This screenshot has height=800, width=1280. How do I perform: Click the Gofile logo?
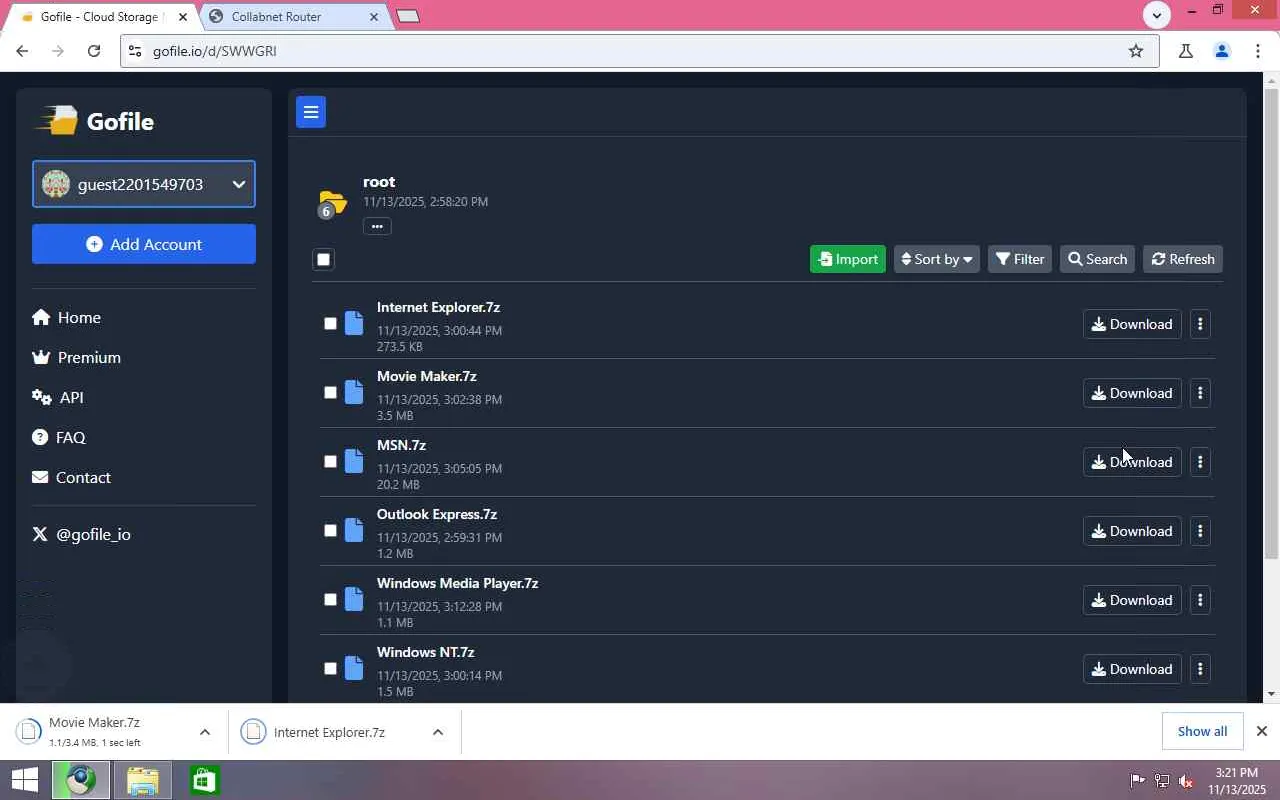pos(95,121)
